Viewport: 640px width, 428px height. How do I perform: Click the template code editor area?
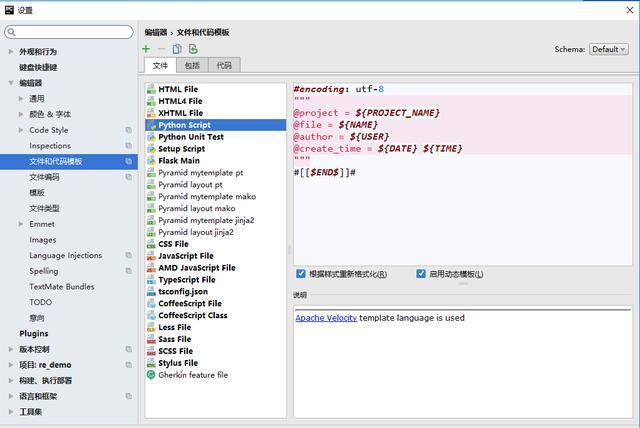tap(462, 174)
